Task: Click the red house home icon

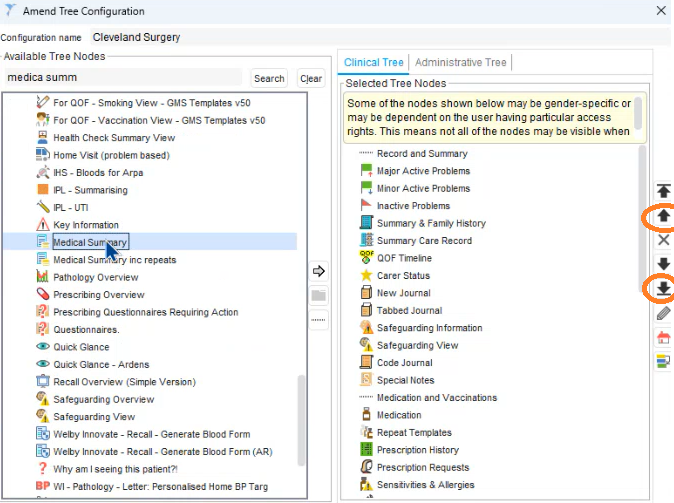Action: pos(663,337)
